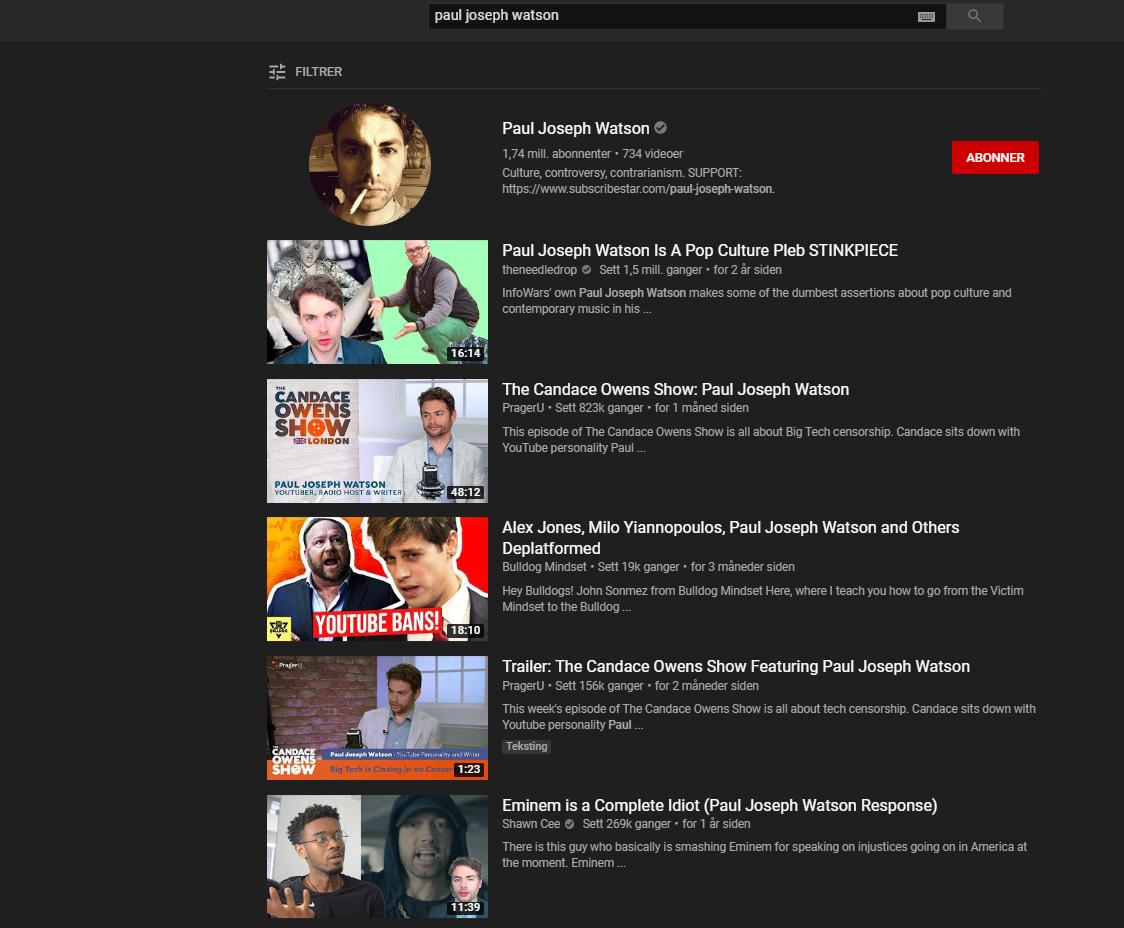Open Candace Owens Show London thumbnail
The height and width of the screenshot is (928, 1124).
point(377,441)
